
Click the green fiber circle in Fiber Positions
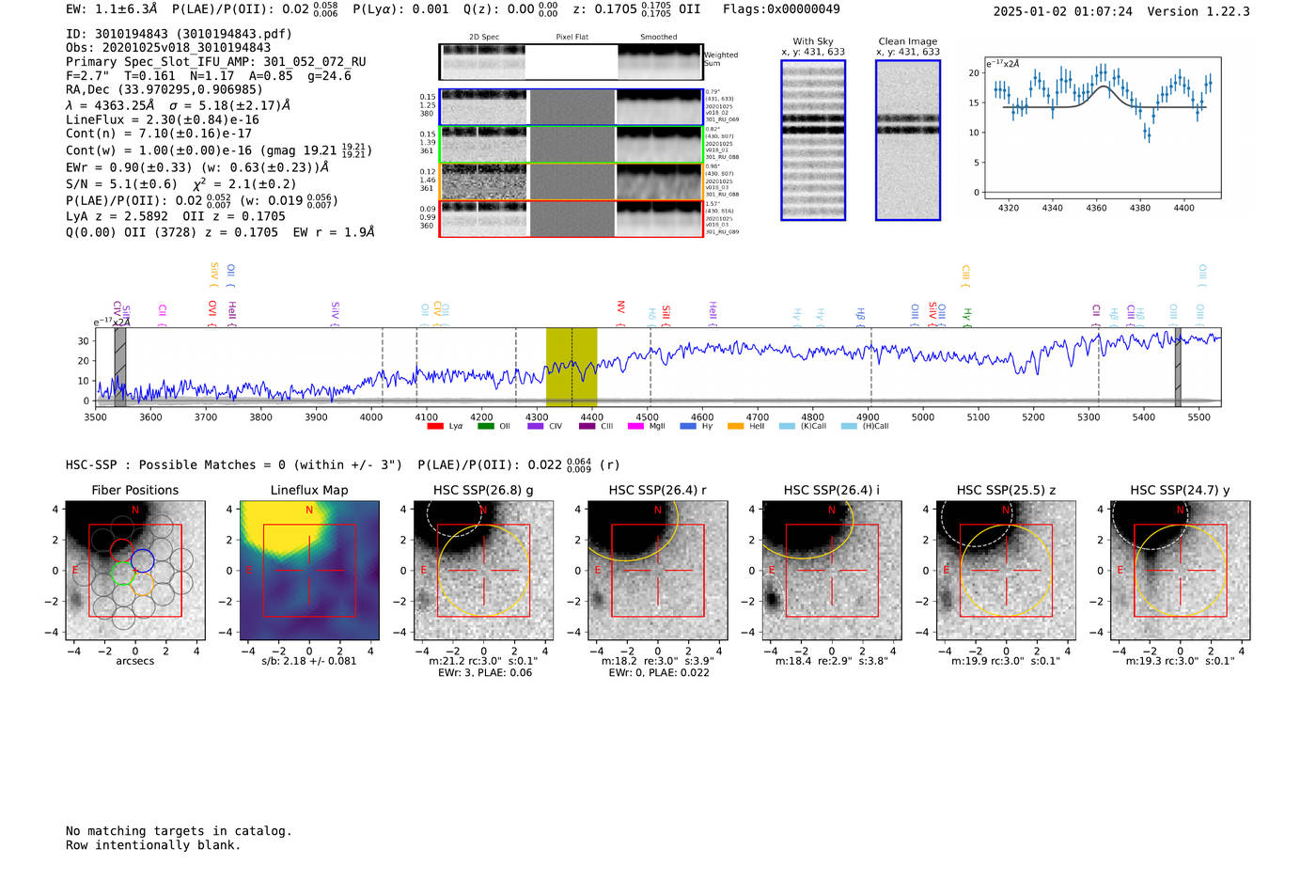(123, 573)
